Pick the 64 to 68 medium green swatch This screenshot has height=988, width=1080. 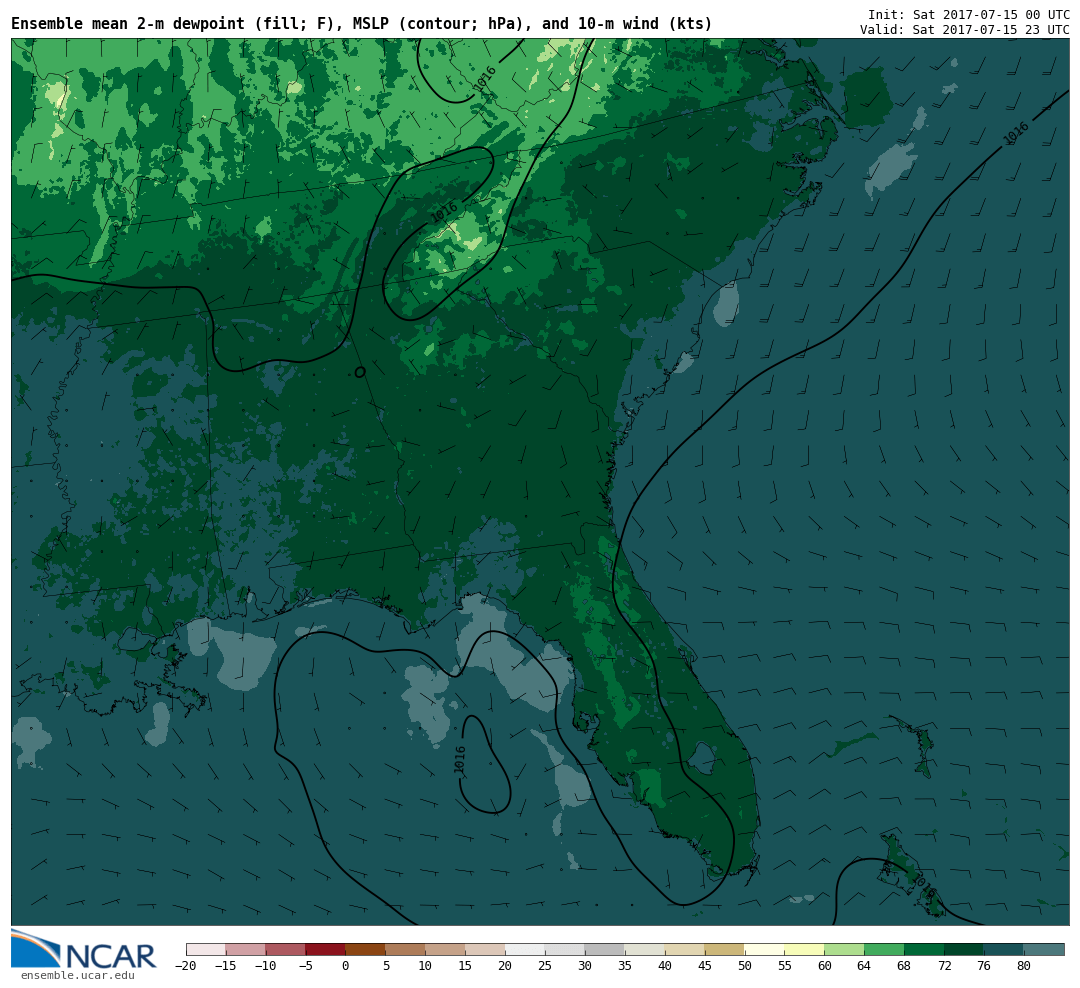pos(884,949)
